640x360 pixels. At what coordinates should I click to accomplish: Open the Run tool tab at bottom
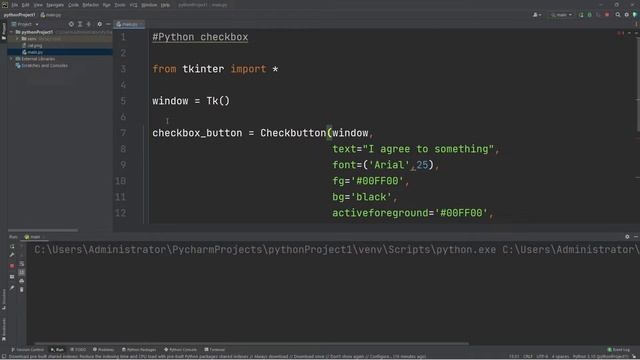click(57, 350)
